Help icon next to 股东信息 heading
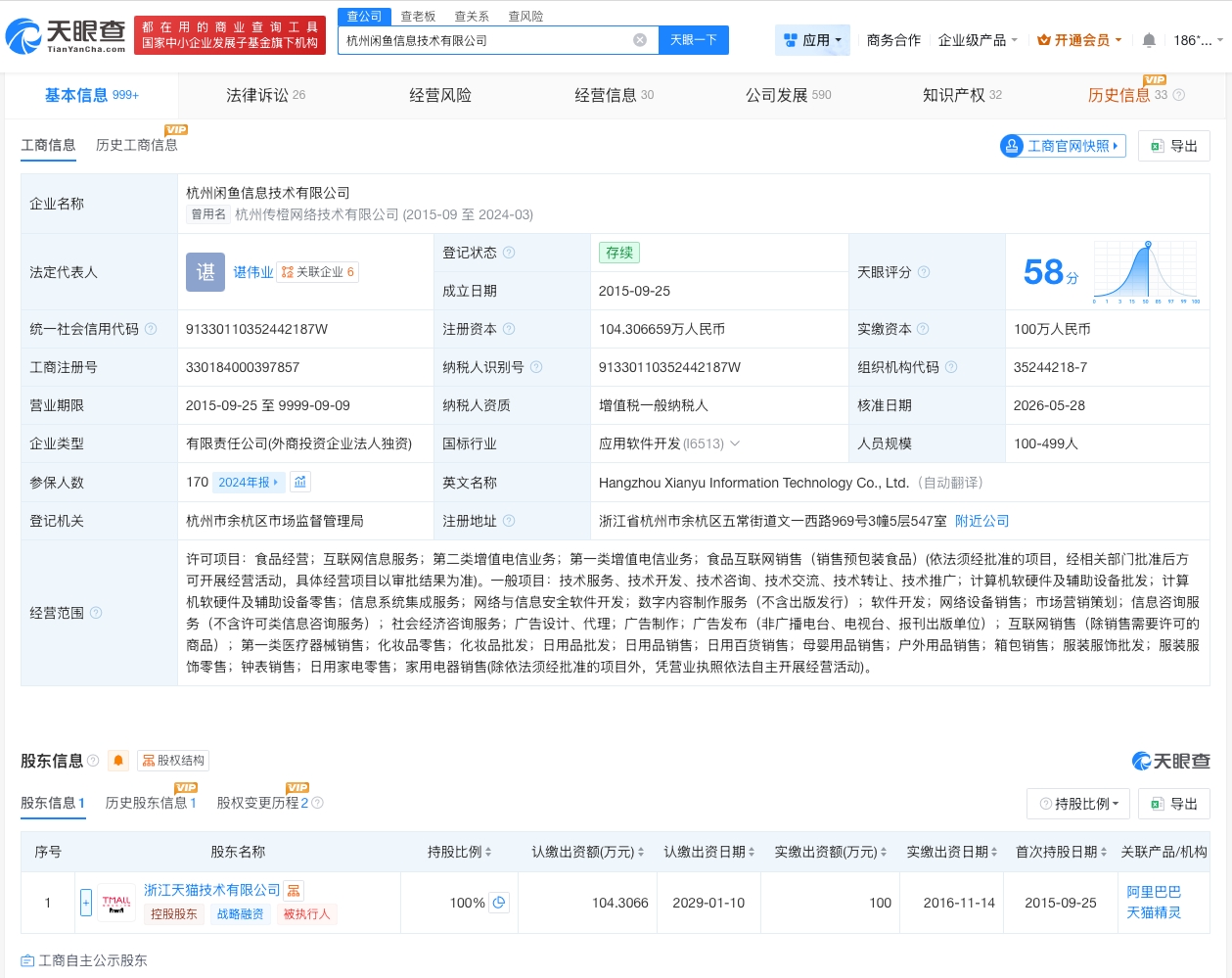1232x978 pixels. pos(93,761)
